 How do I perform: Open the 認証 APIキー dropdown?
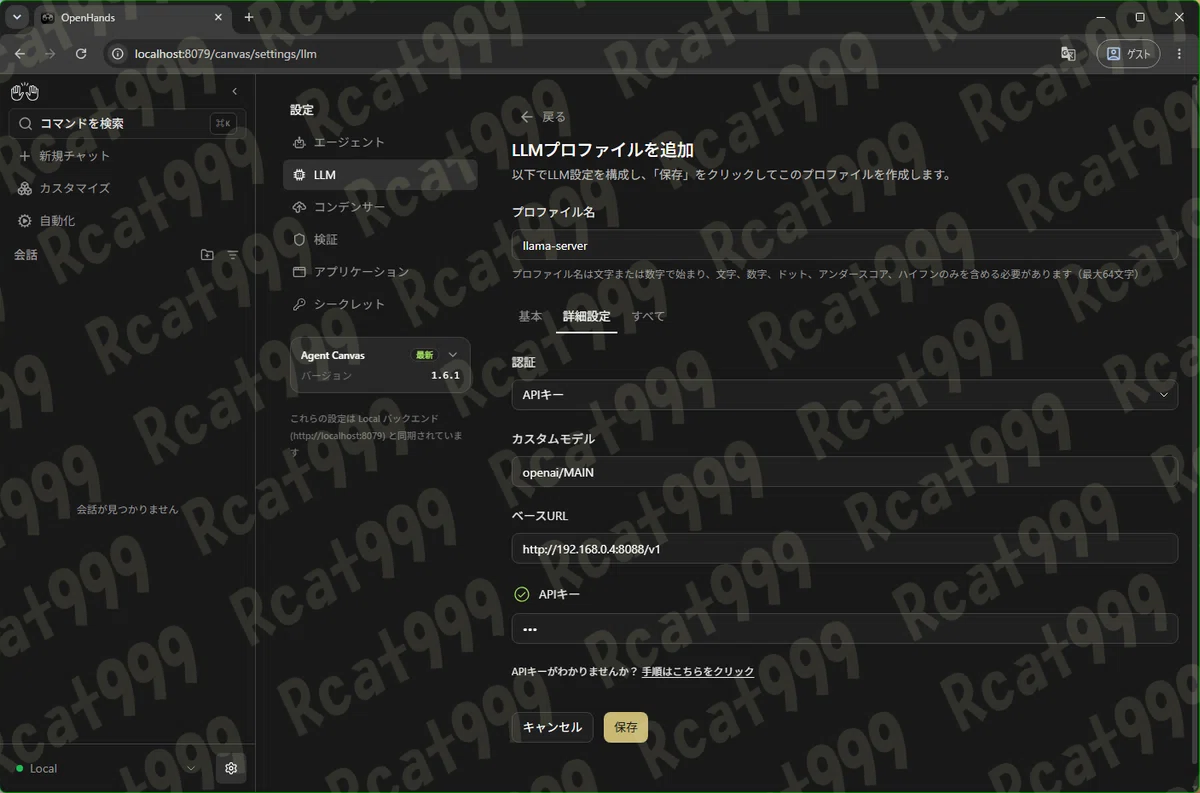[x=845, y=395]
